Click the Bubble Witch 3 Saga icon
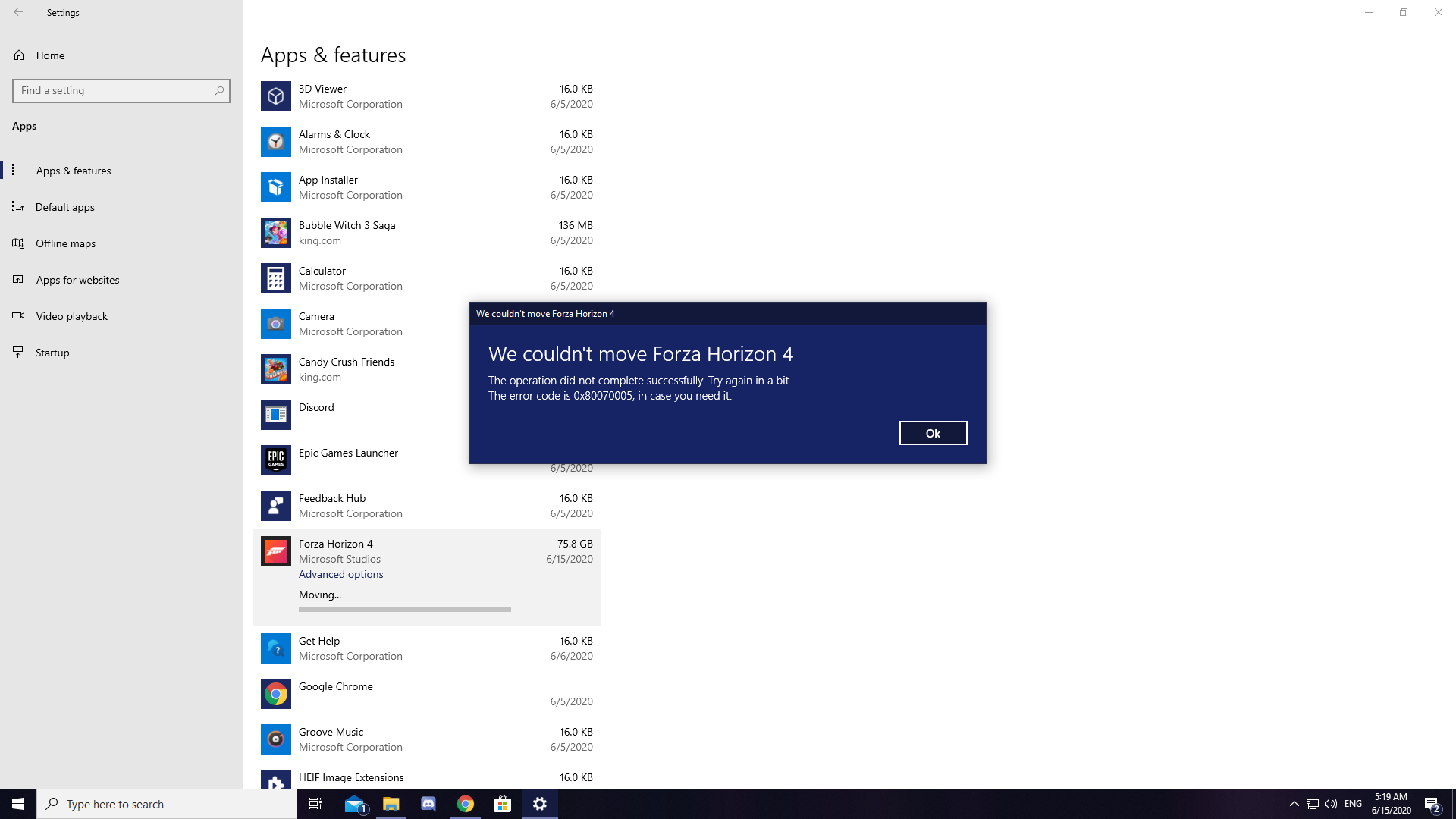The image size is (1456, 819). click(276, 233)
